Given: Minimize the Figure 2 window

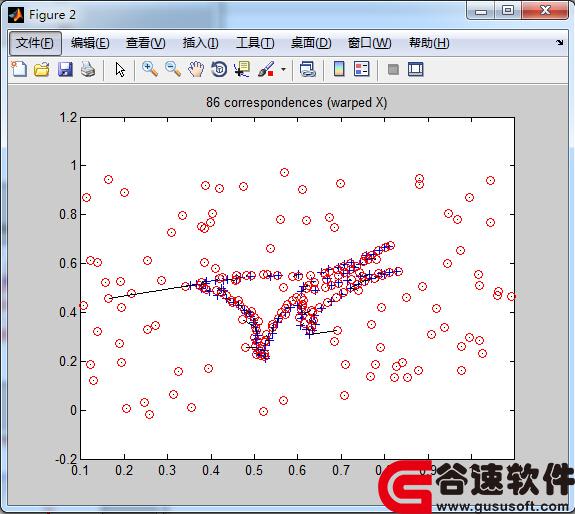Looking at the screenshot, I should 481,10.
